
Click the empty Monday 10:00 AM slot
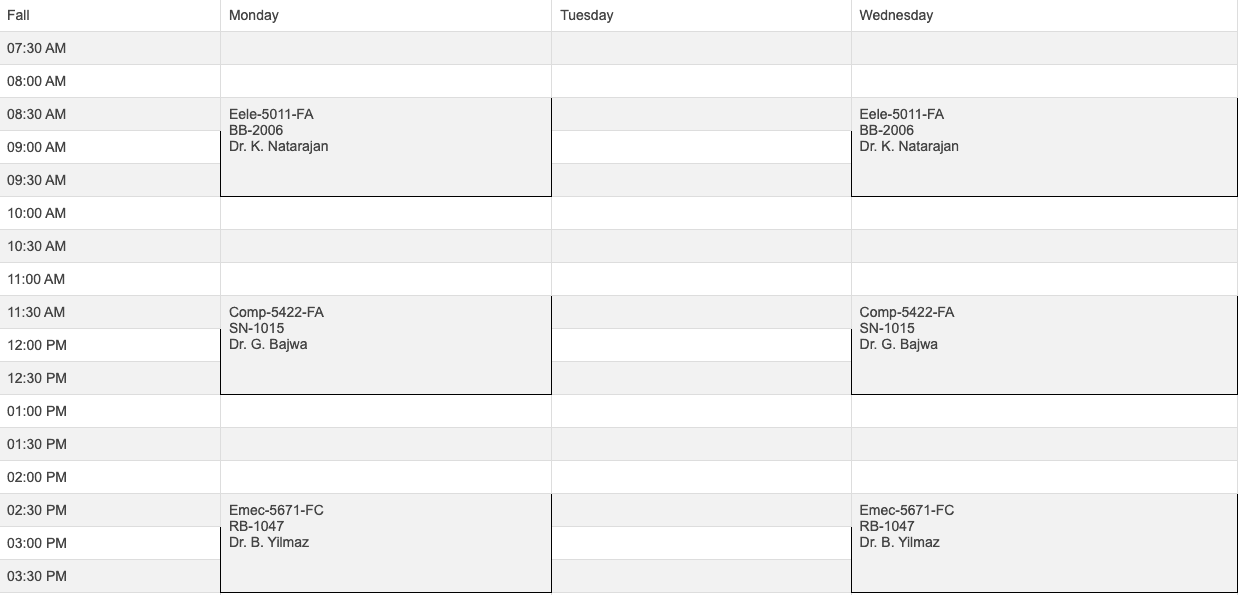click(x=386, y=213)
